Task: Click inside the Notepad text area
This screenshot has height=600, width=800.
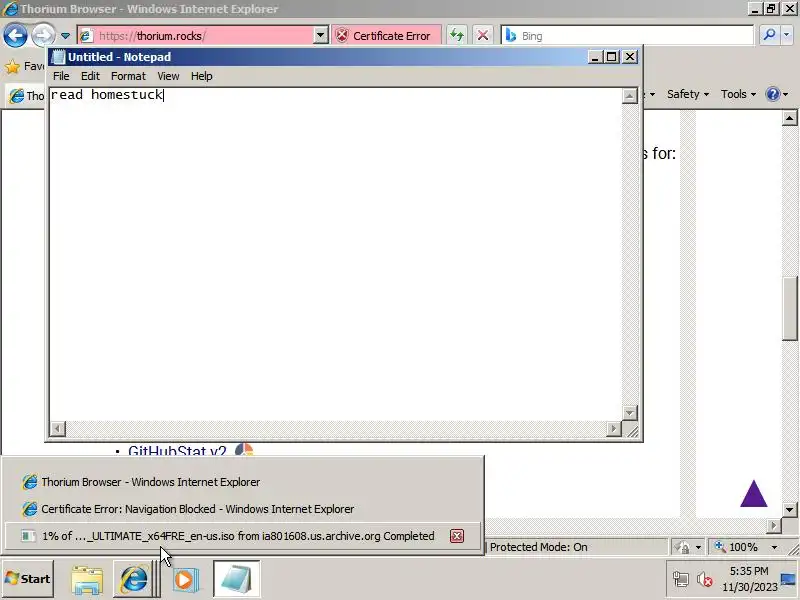Action: tap(335, 255)
